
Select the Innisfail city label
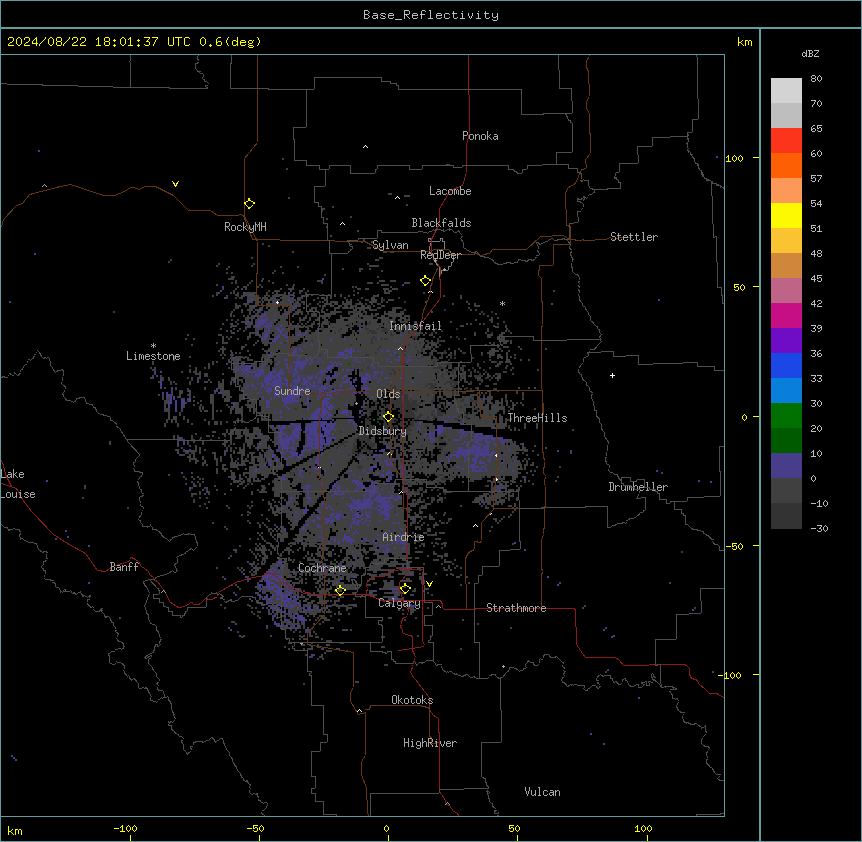tap(415, 326)
